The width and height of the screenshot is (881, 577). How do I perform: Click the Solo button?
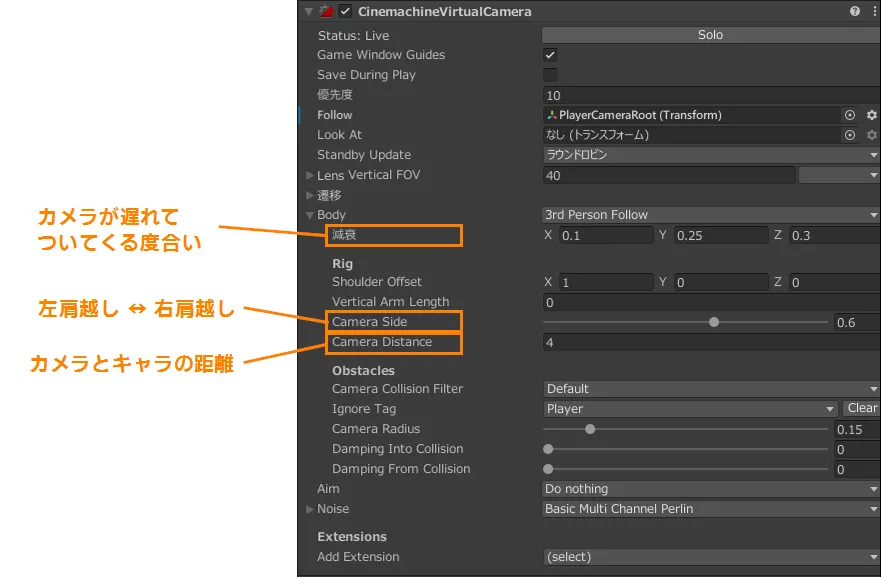711,35
